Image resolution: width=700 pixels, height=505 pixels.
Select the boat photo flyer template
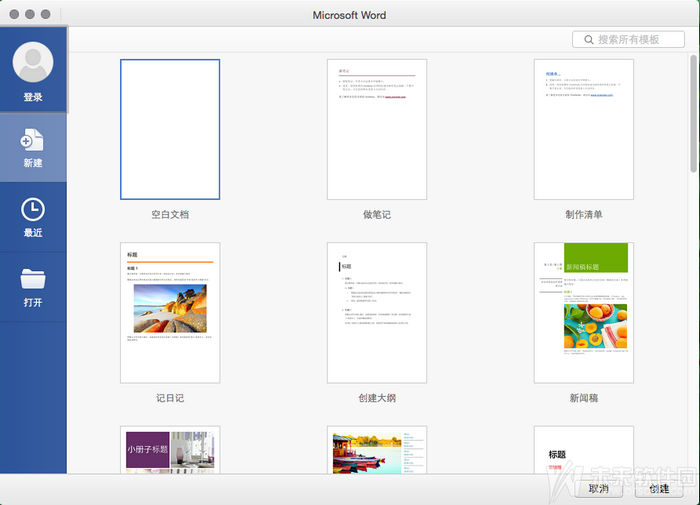[377, 450]
